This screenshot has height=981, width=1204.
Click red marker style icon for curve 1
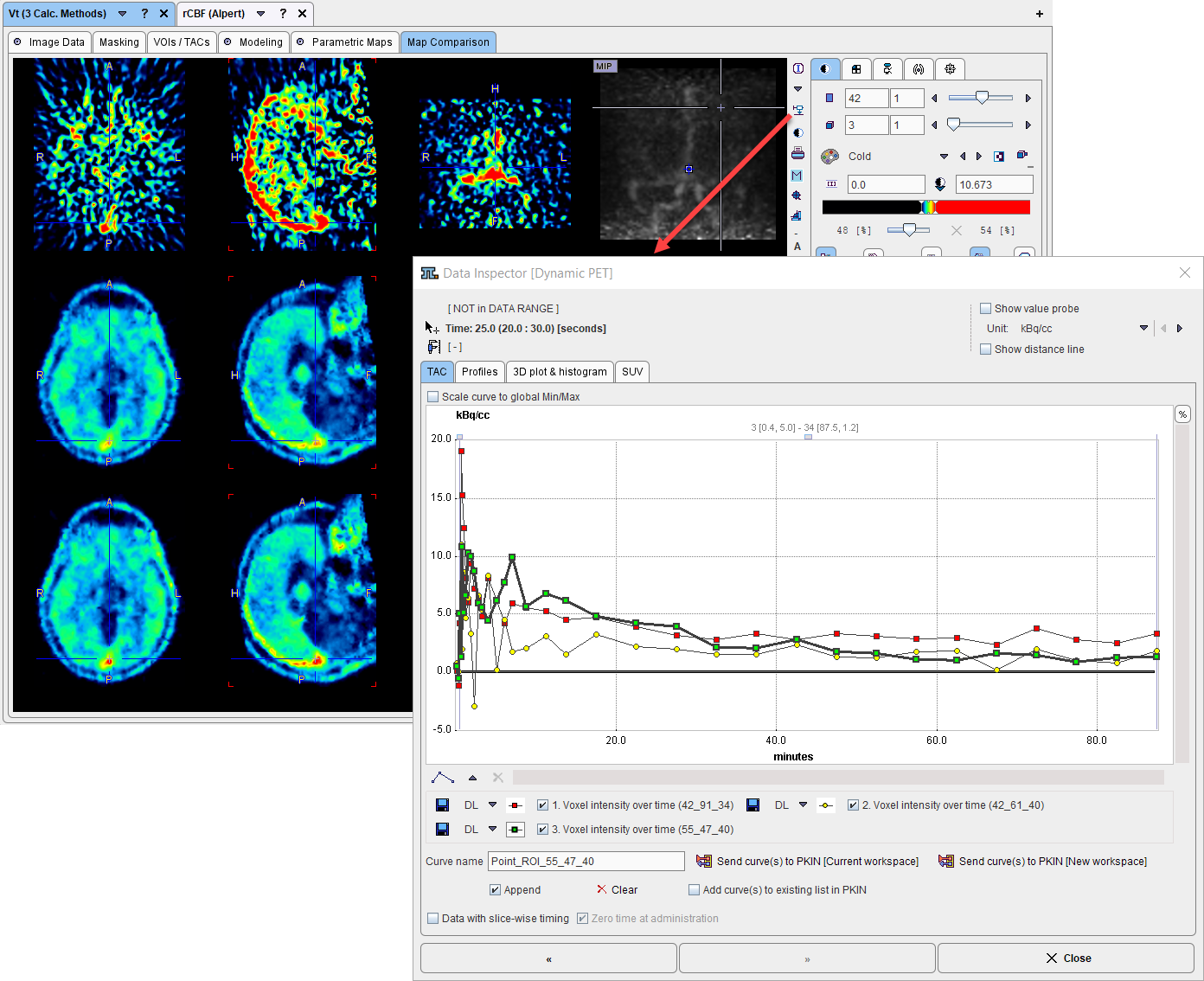point(516,805)
